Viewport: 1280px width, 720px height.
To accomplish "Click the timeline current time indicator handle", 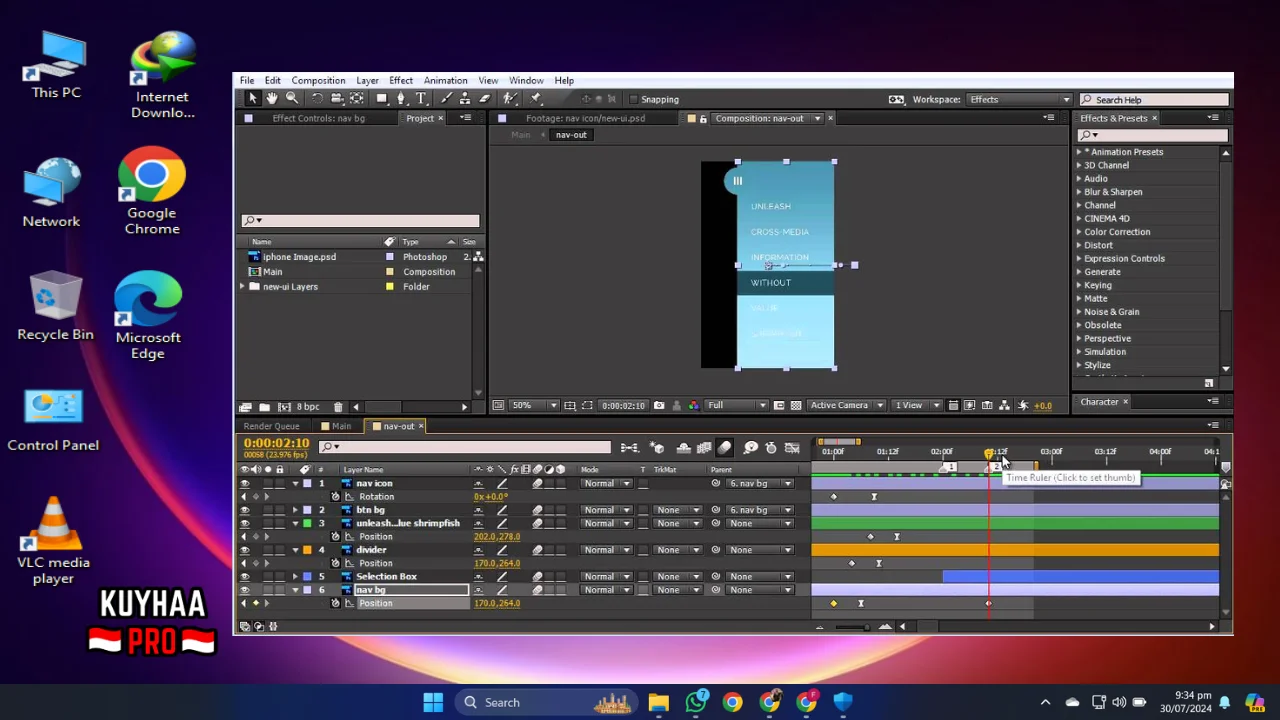I will coord(989,454).
